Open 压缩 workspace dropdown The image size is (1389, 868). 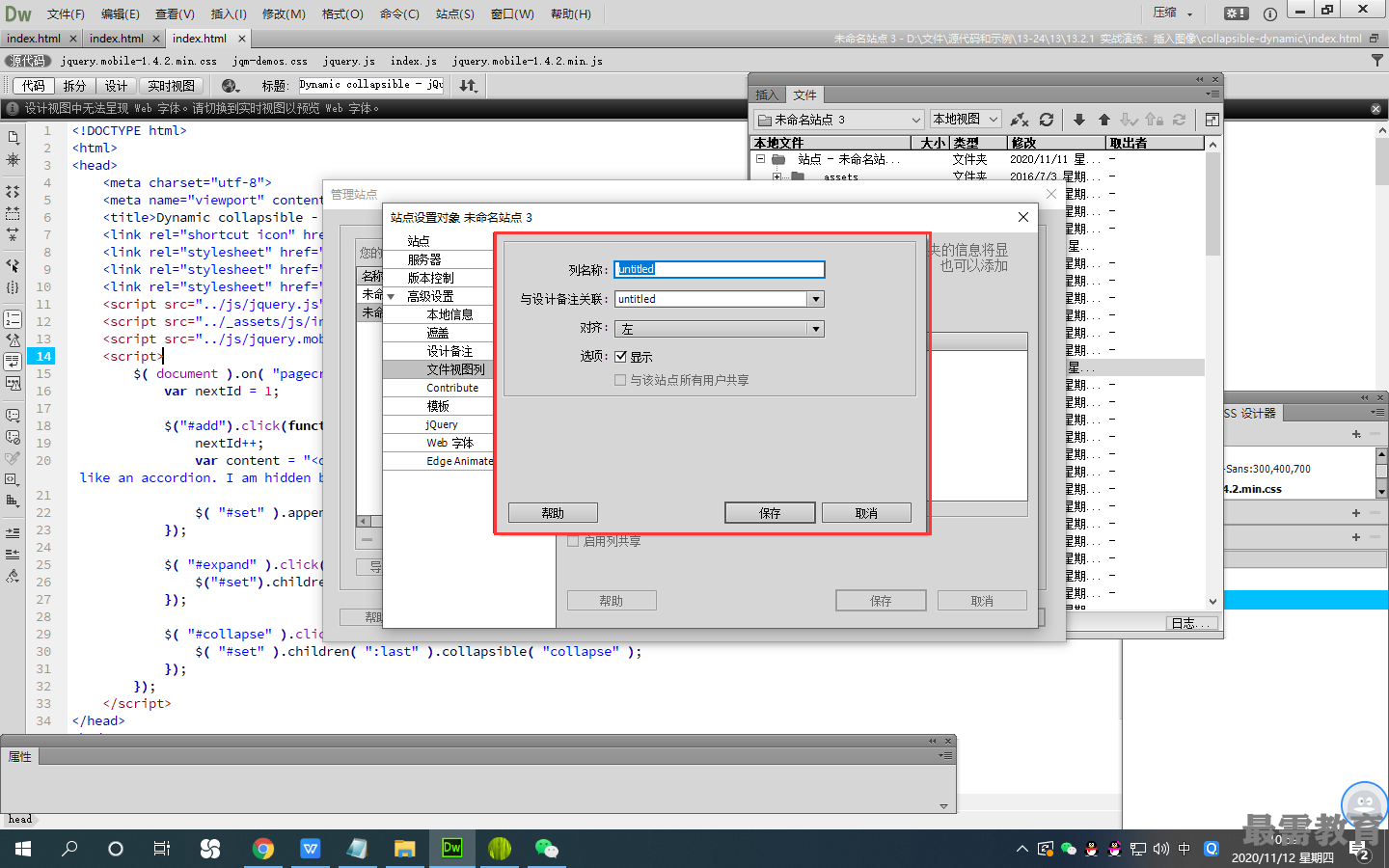1172,13
